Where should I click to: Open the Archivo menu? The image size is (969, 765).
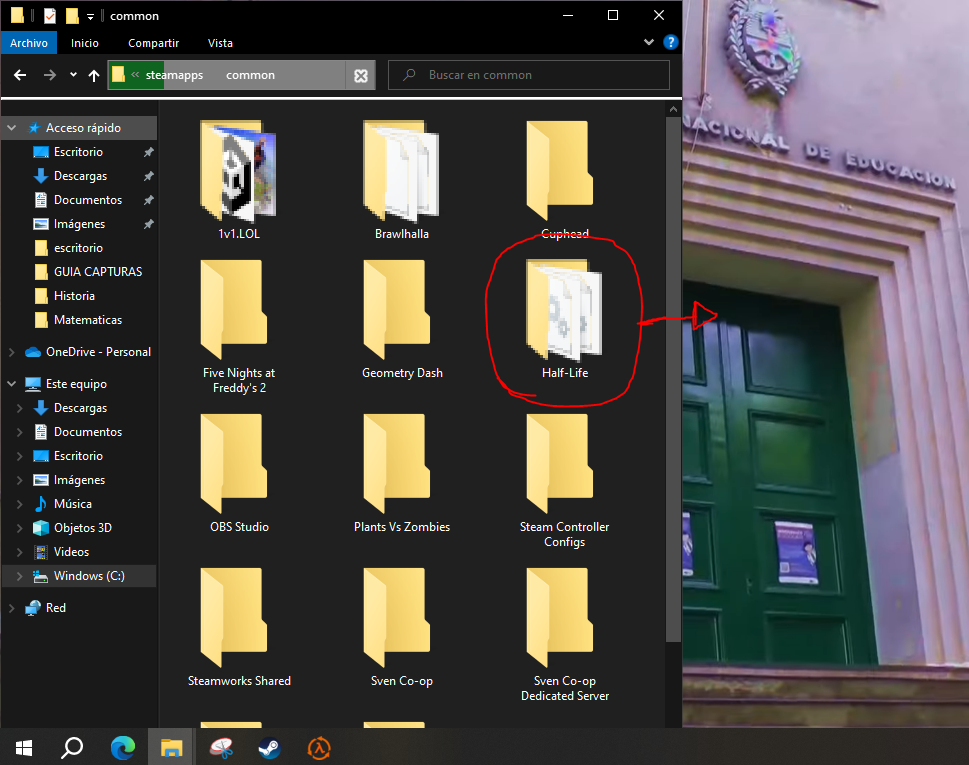click(28, 43)
